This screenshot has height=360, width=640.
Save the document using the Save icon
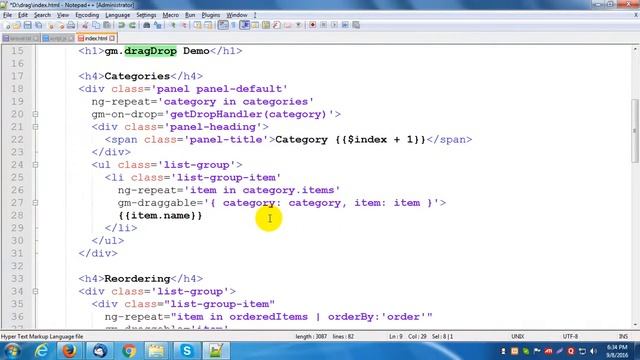pos(28,25)
